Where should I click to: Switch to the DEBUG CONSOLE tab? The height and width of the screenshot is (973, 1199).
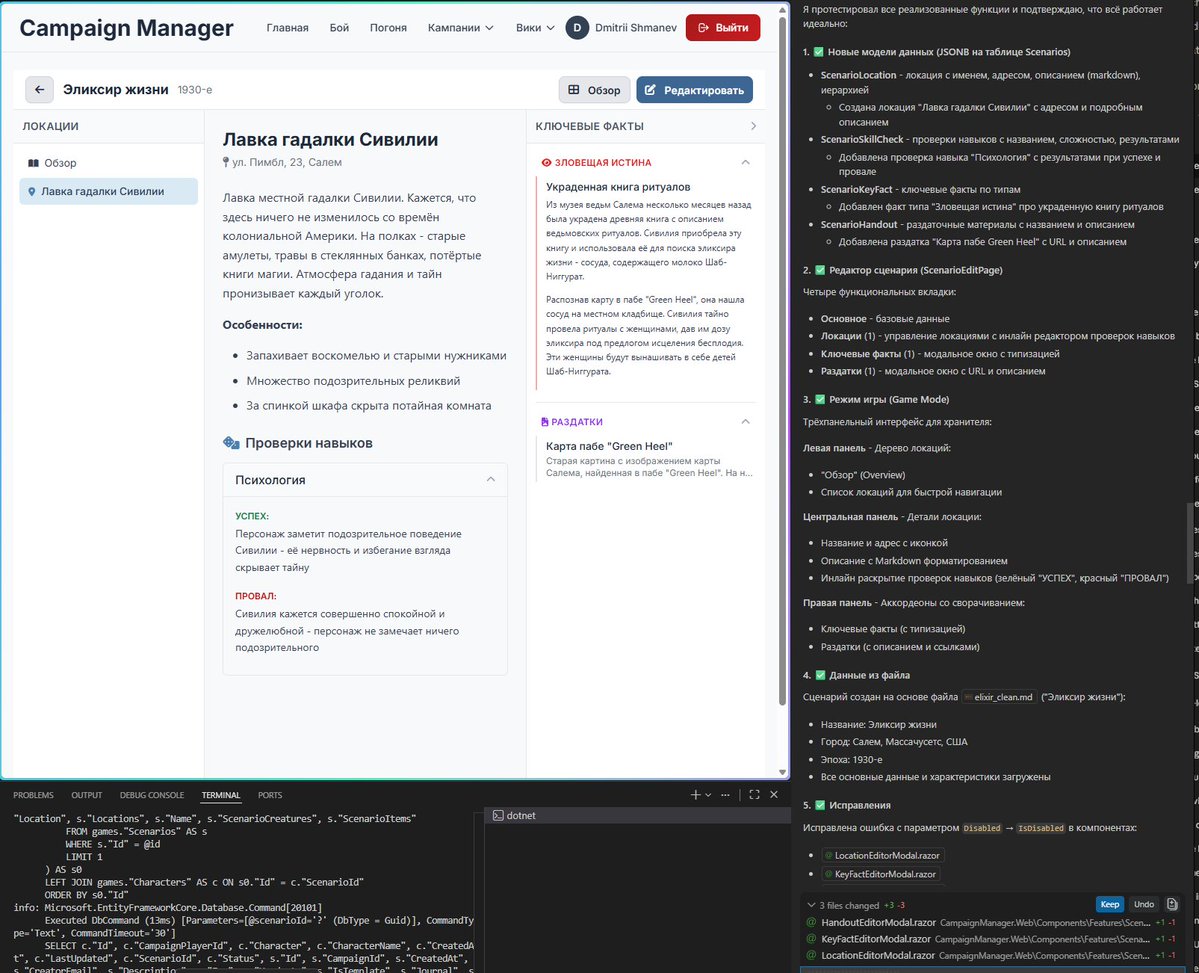coord(152,795)
